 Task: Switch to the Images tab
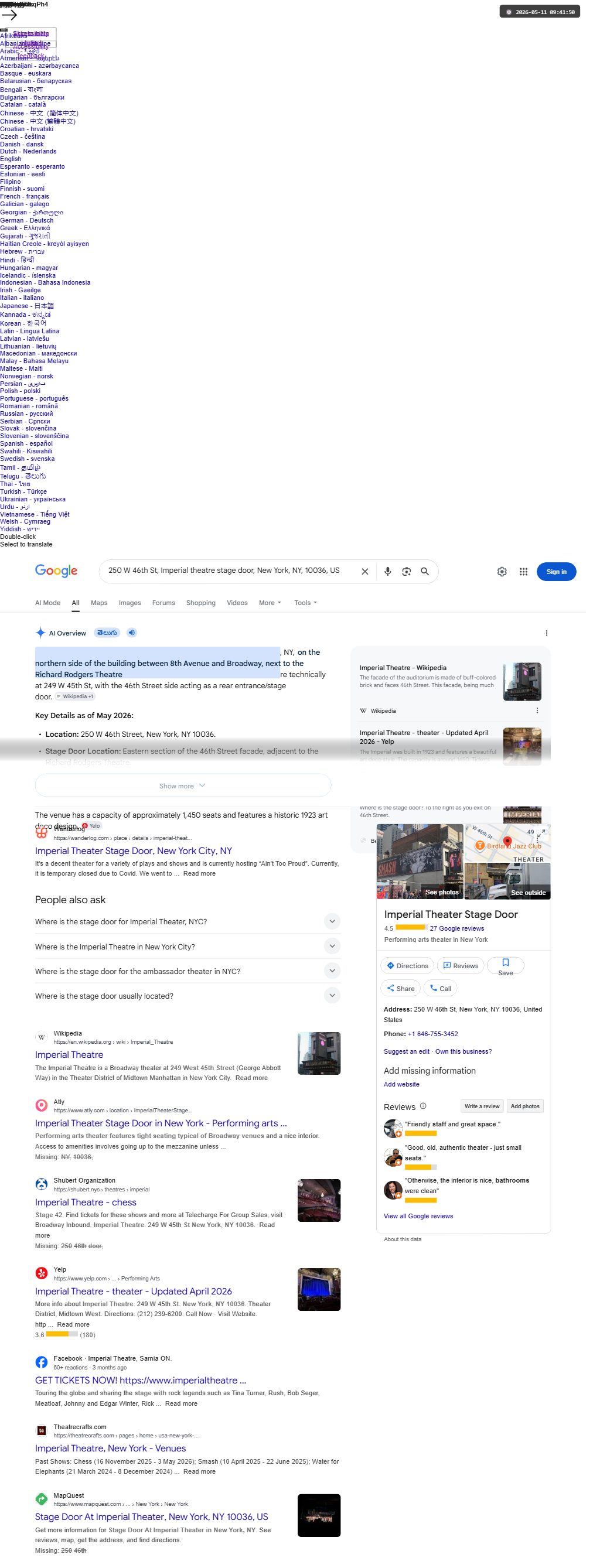coord(131,609)
